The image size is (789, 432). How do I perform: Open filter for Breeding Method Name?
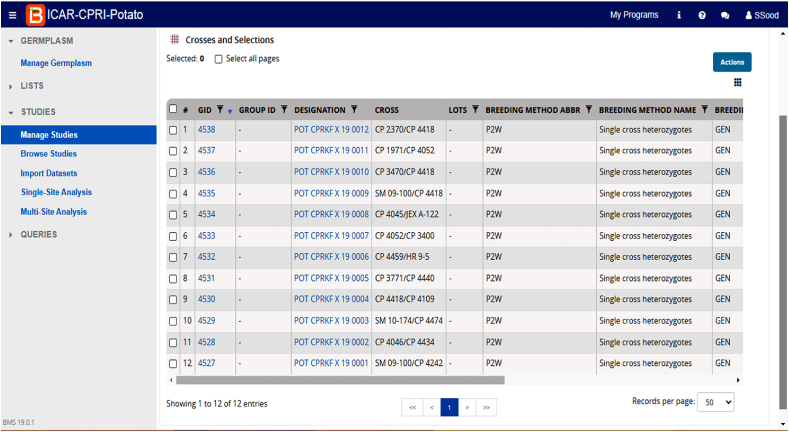point(704,110)
